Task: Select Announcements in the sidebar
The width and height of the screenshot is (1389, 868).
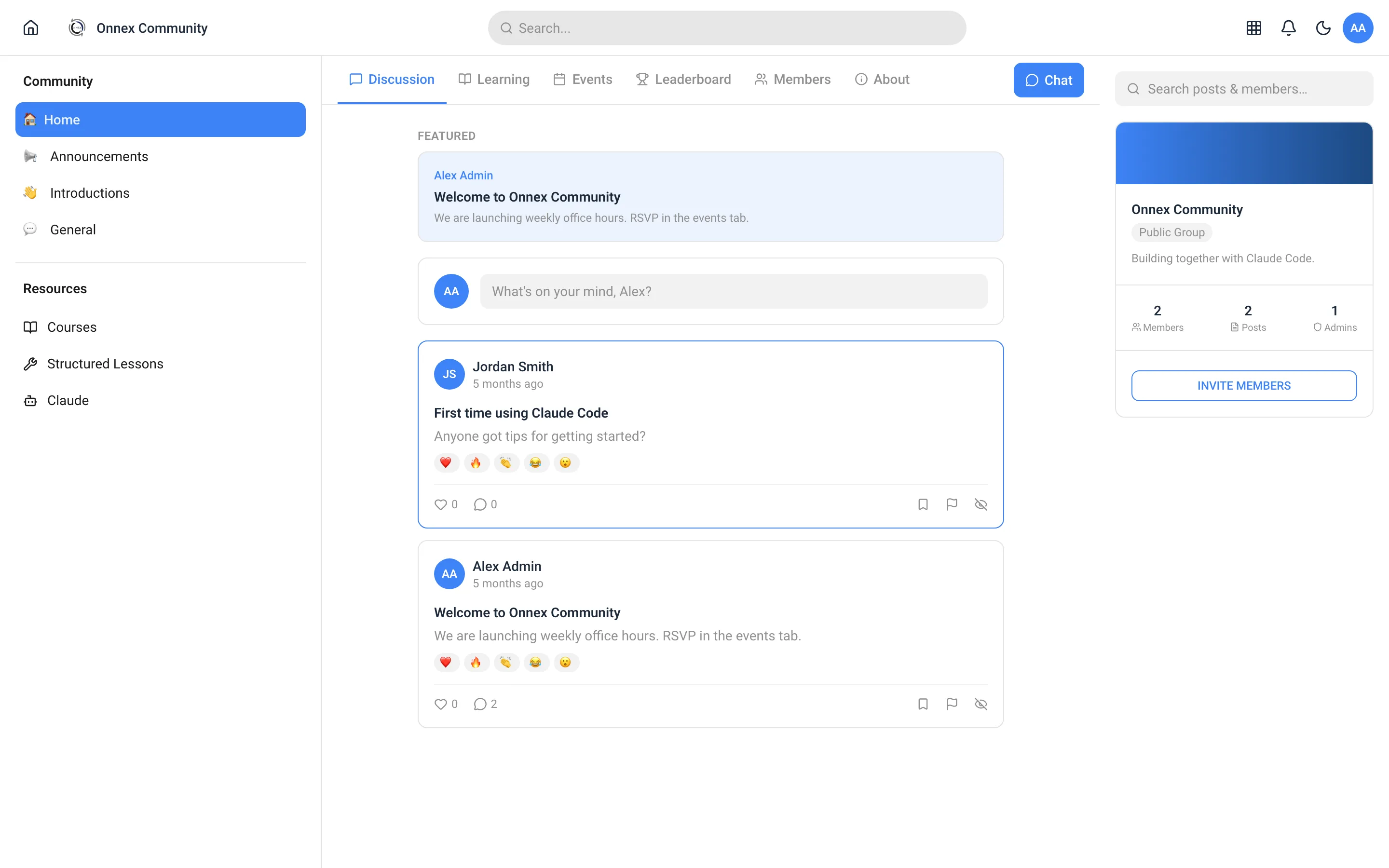Action: 160,156
